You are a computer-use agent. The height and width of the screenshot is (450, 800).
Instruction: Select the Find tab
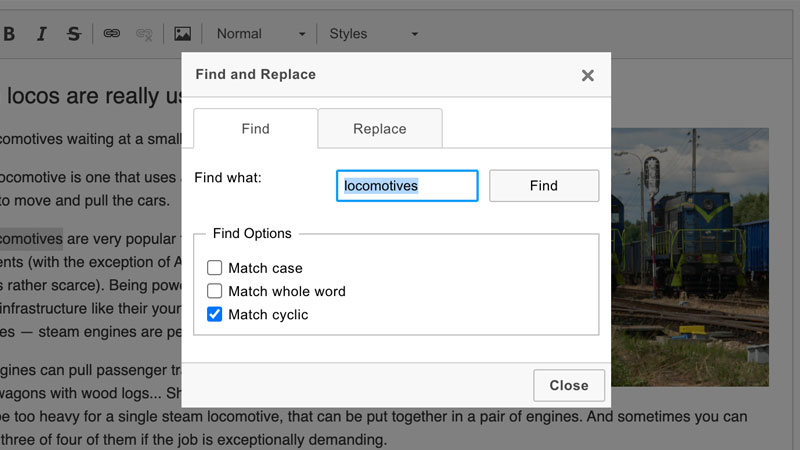click(255, 129)
